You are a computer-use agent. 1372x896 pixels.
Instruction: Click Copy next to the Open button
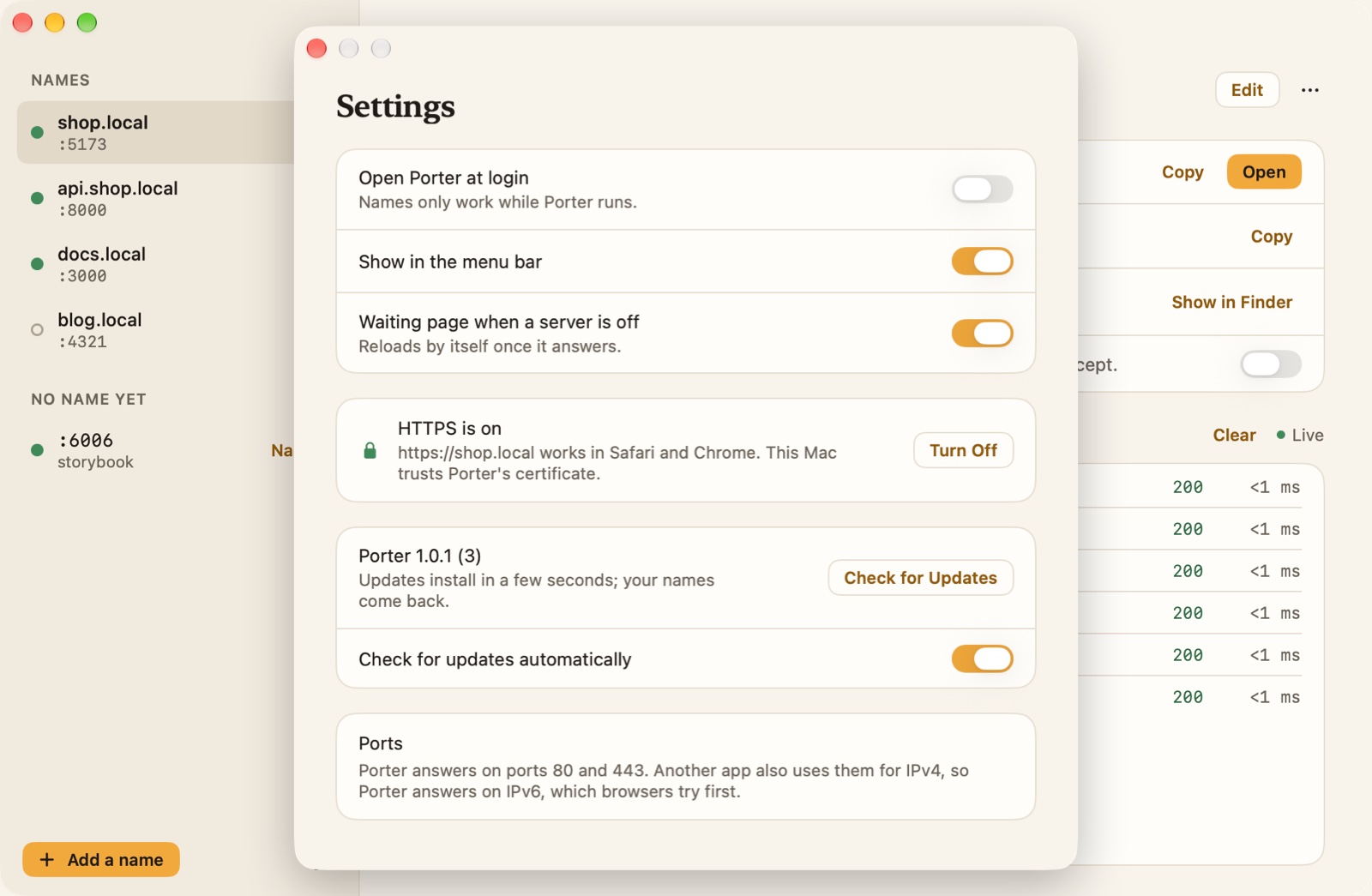(x=1182, y=171)
